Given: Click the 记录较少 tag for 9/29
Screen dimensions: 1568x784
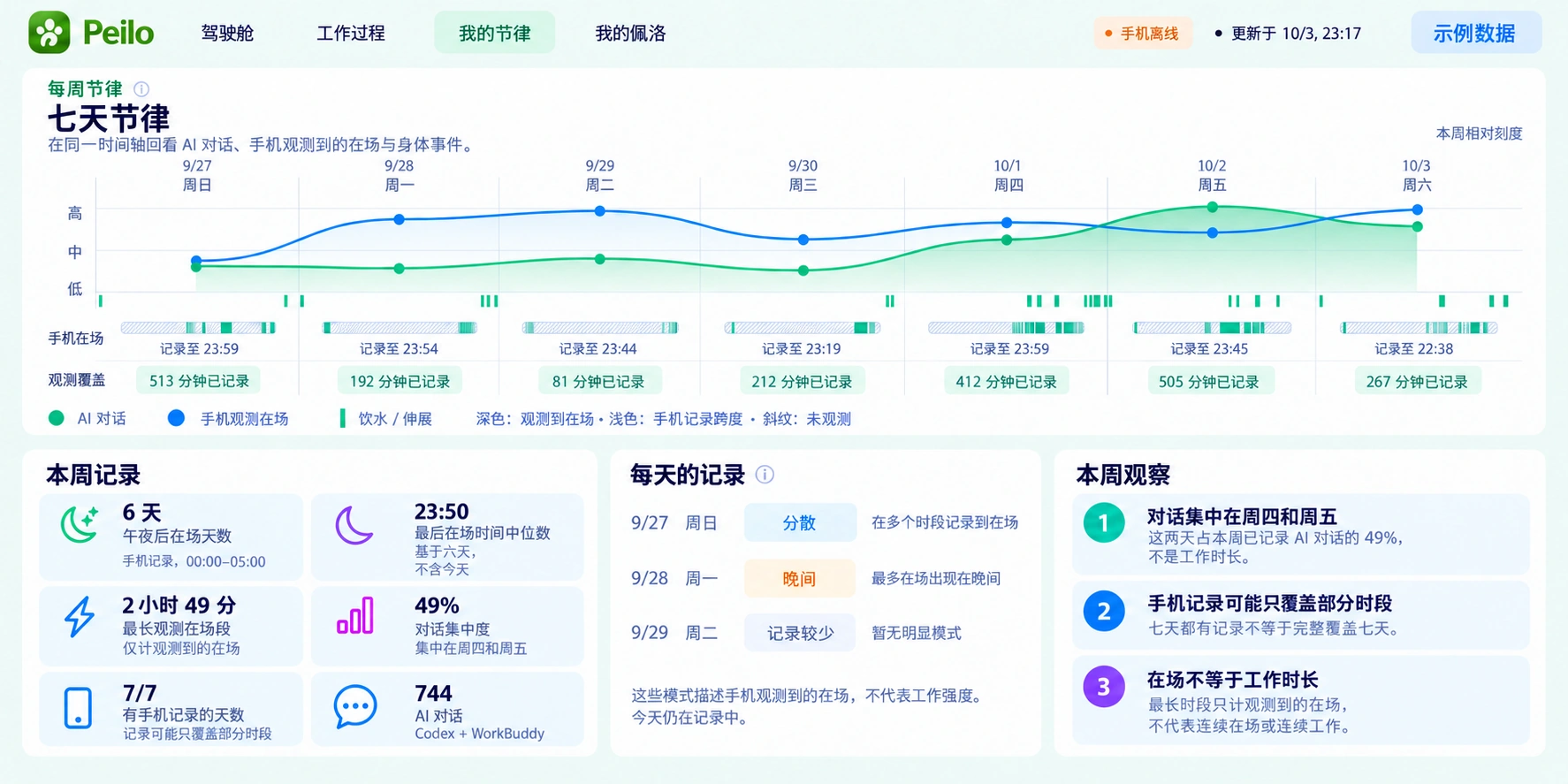Looking at the screenshot, I should [x=800, y=633].
